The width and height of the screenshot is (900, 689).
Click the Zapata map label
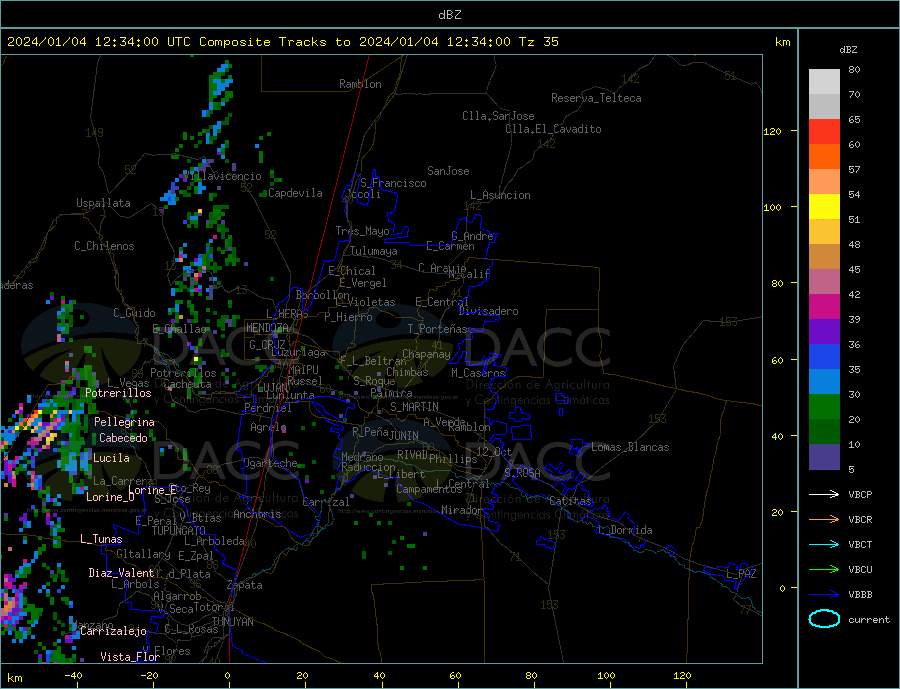(x=245, y=586)
